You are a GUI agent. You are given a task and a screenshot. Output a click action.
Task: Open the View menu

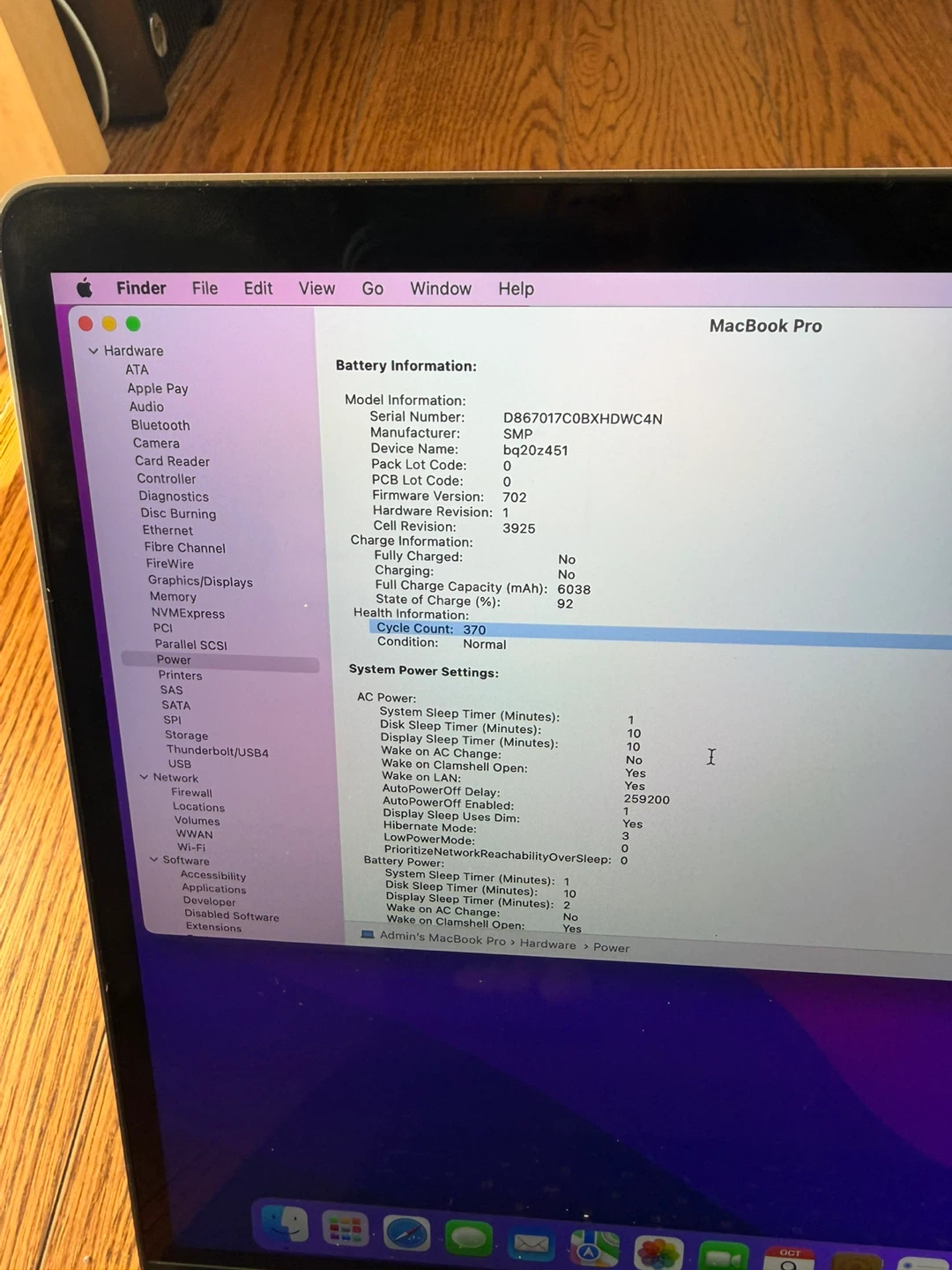(316, 288)
